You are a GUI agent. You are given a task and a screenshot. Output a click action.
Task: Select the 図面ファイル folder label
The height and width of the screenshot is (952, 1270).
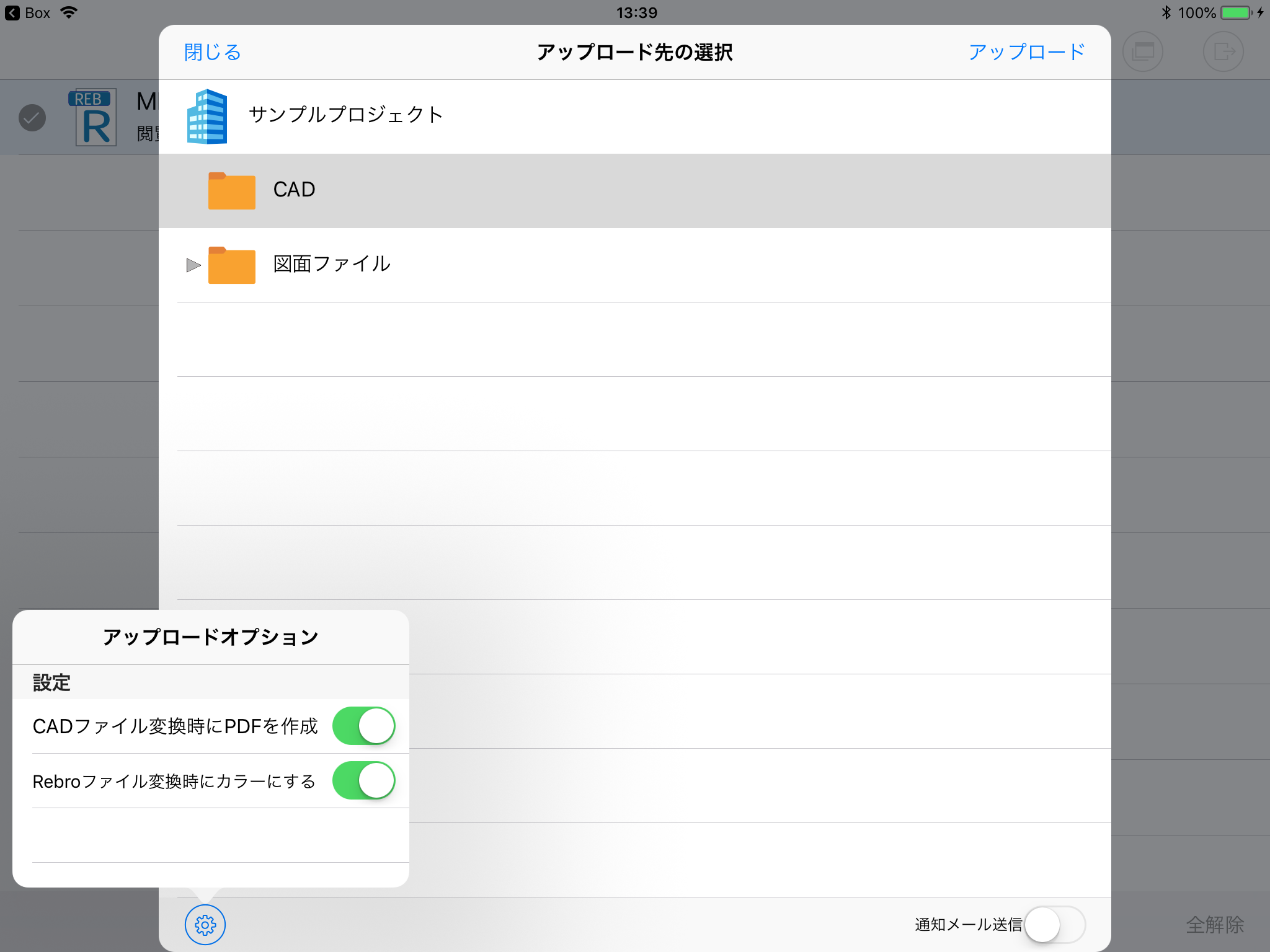click(332, 264)
